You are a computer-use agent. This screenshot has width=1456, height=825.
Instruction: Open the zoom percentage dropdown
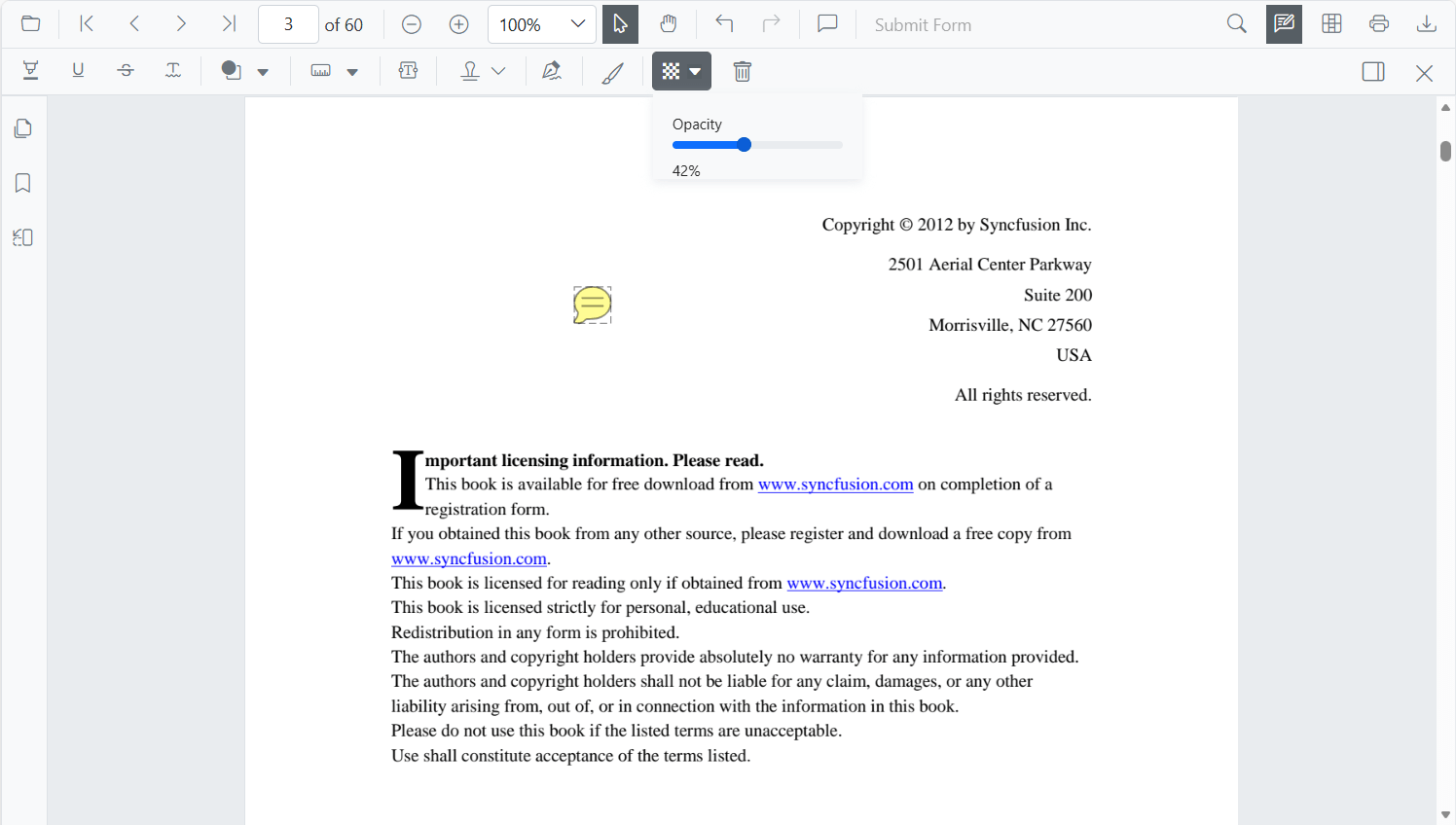coord(542,23)
